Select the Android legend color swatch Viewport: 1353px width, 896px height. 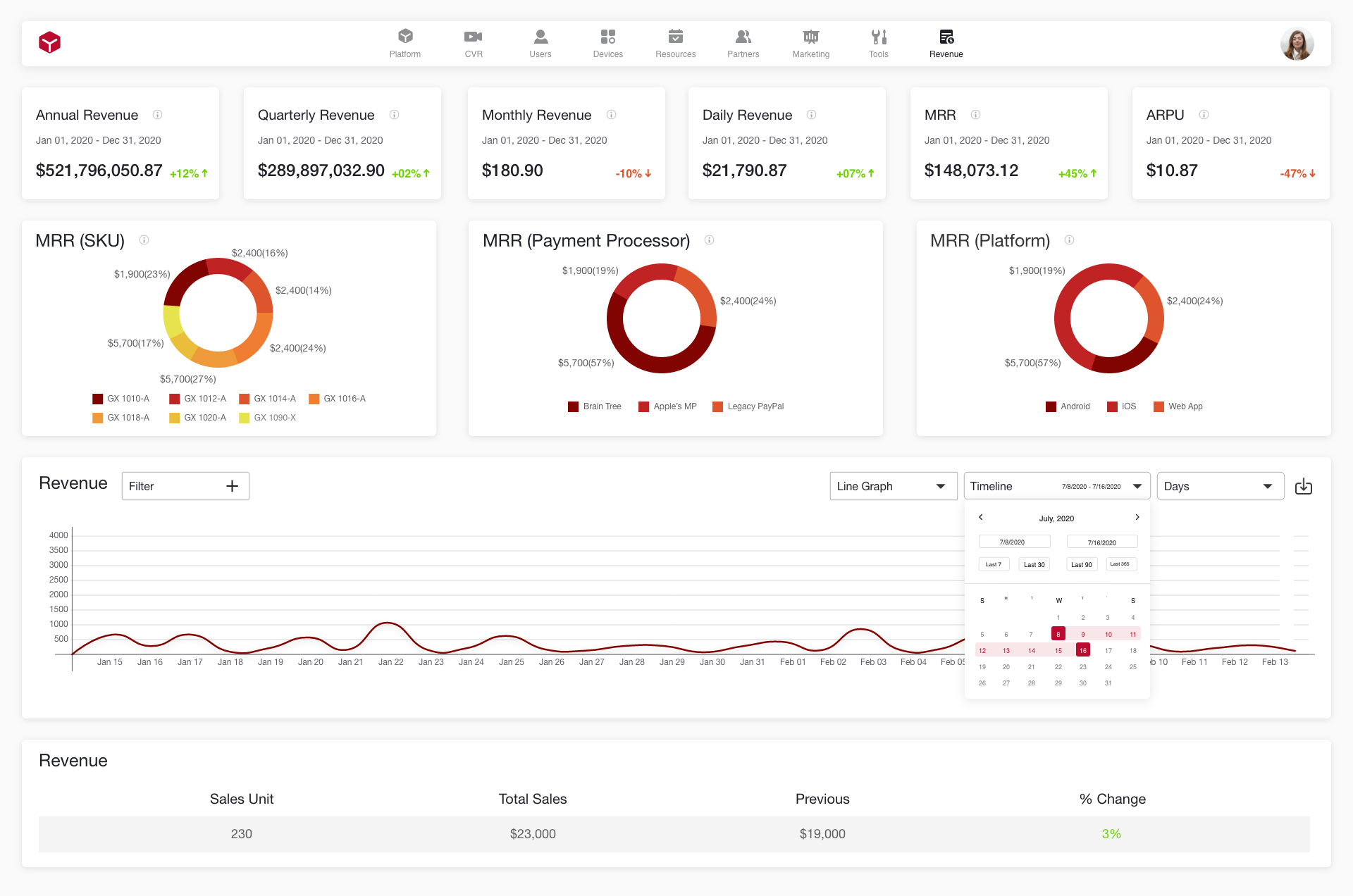pos(1050,406)
